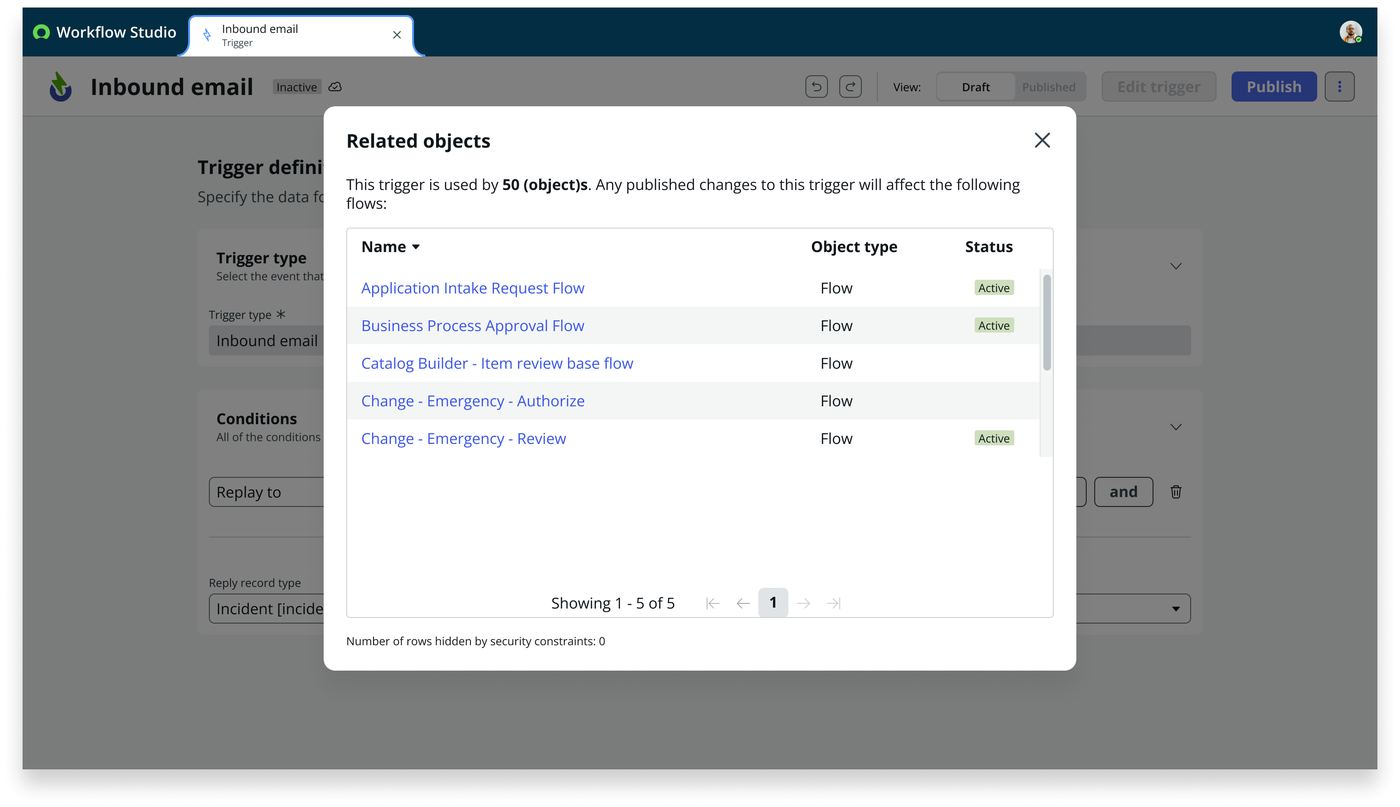Image resolution: width=1400 pixels, height=807 pixels.
Task: Click the cloud sync status icon
Action: point(335,87)
